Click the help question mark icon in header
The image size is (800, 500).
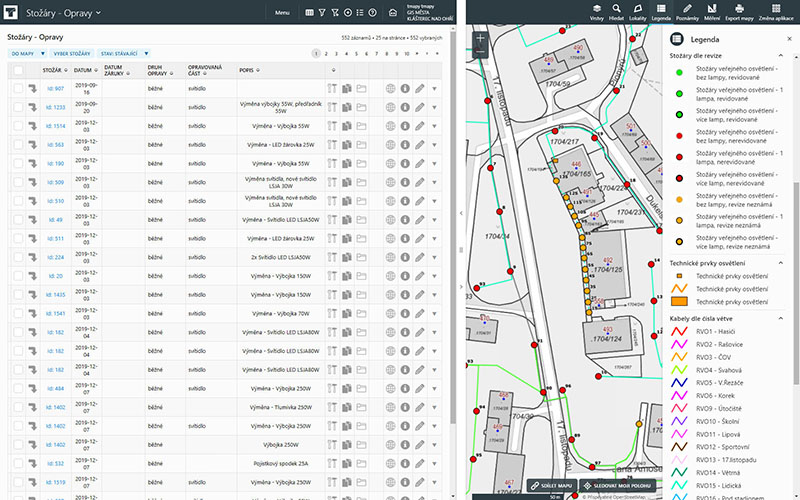372,13
